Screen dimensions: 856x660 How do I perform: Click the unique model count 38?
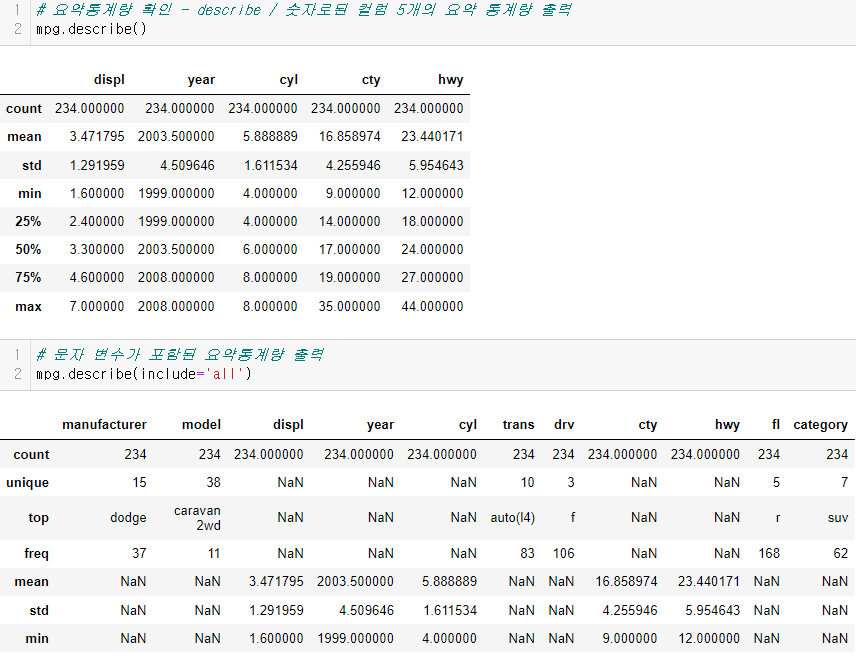(213, 483)
